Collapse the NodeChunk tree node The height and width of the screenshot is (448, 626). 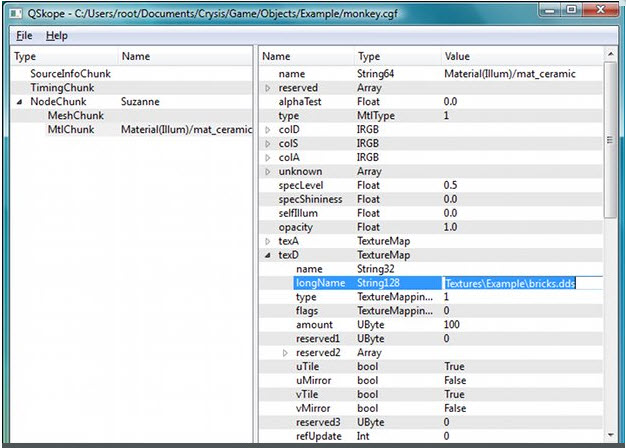(x=21, y=102)
